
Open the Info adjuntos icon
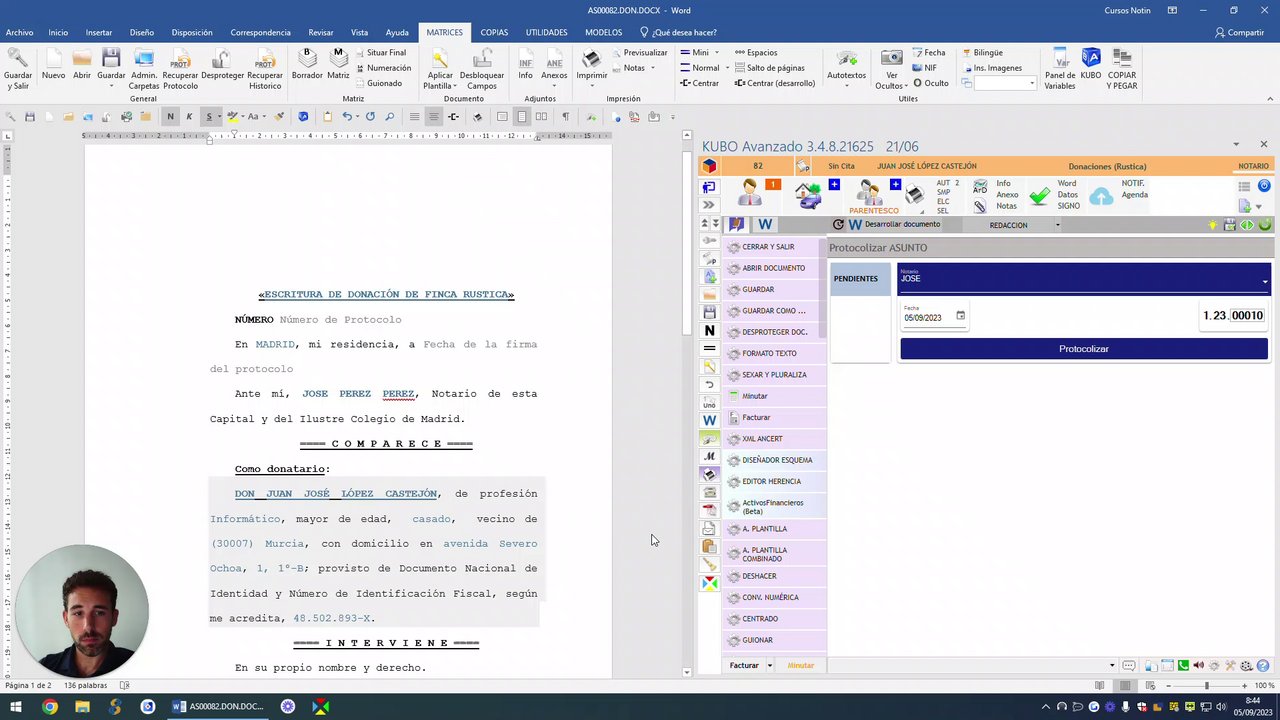coord(526,66)
